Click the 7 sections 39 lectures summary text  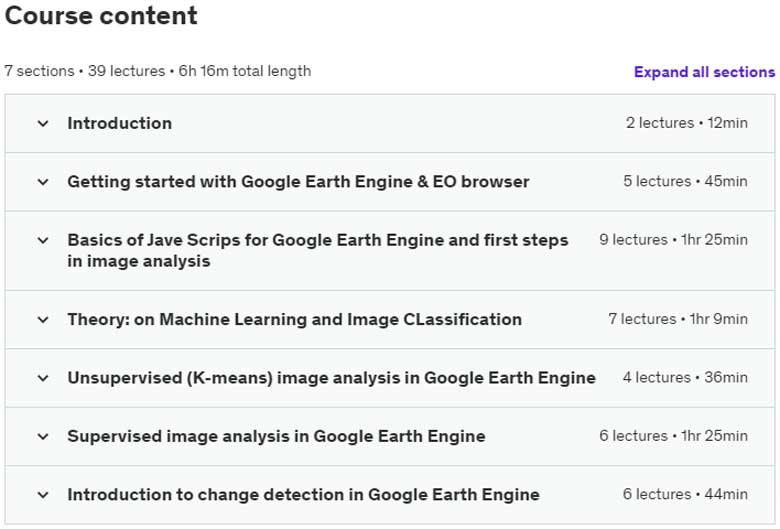tap(158, 71)
